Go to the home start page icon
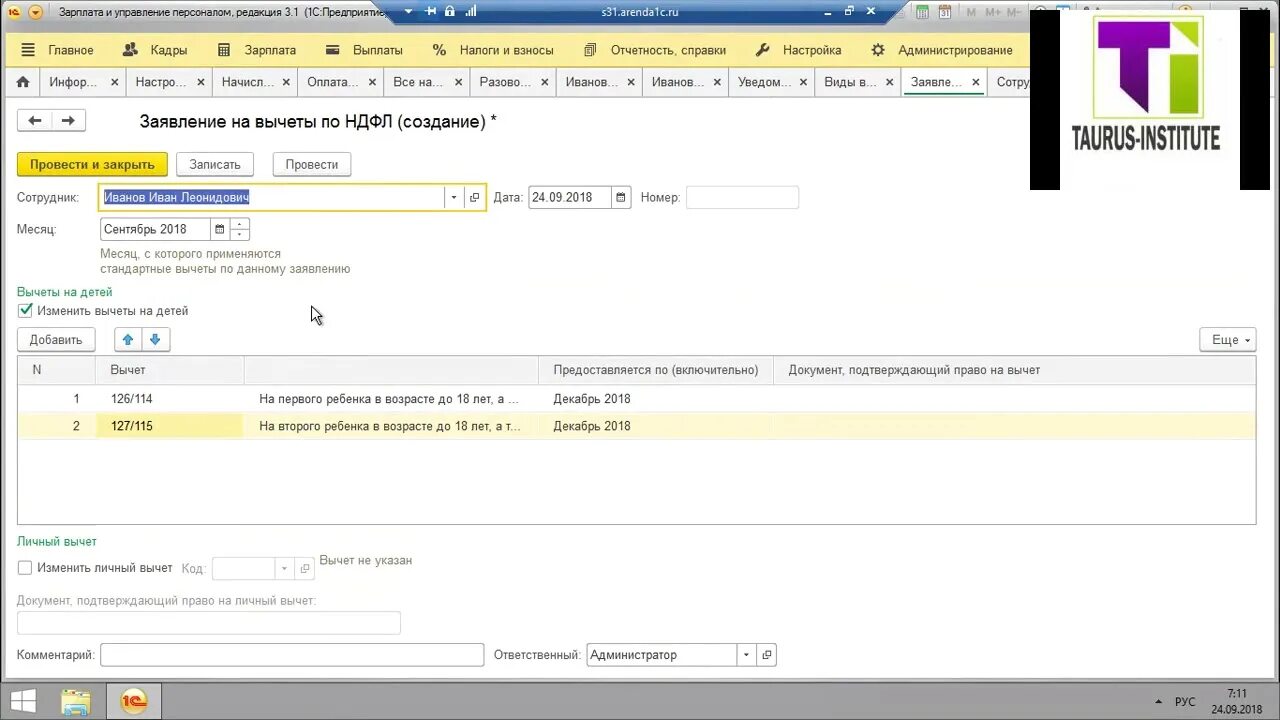This screenshot has width=1280, height=720. (23, 82)
